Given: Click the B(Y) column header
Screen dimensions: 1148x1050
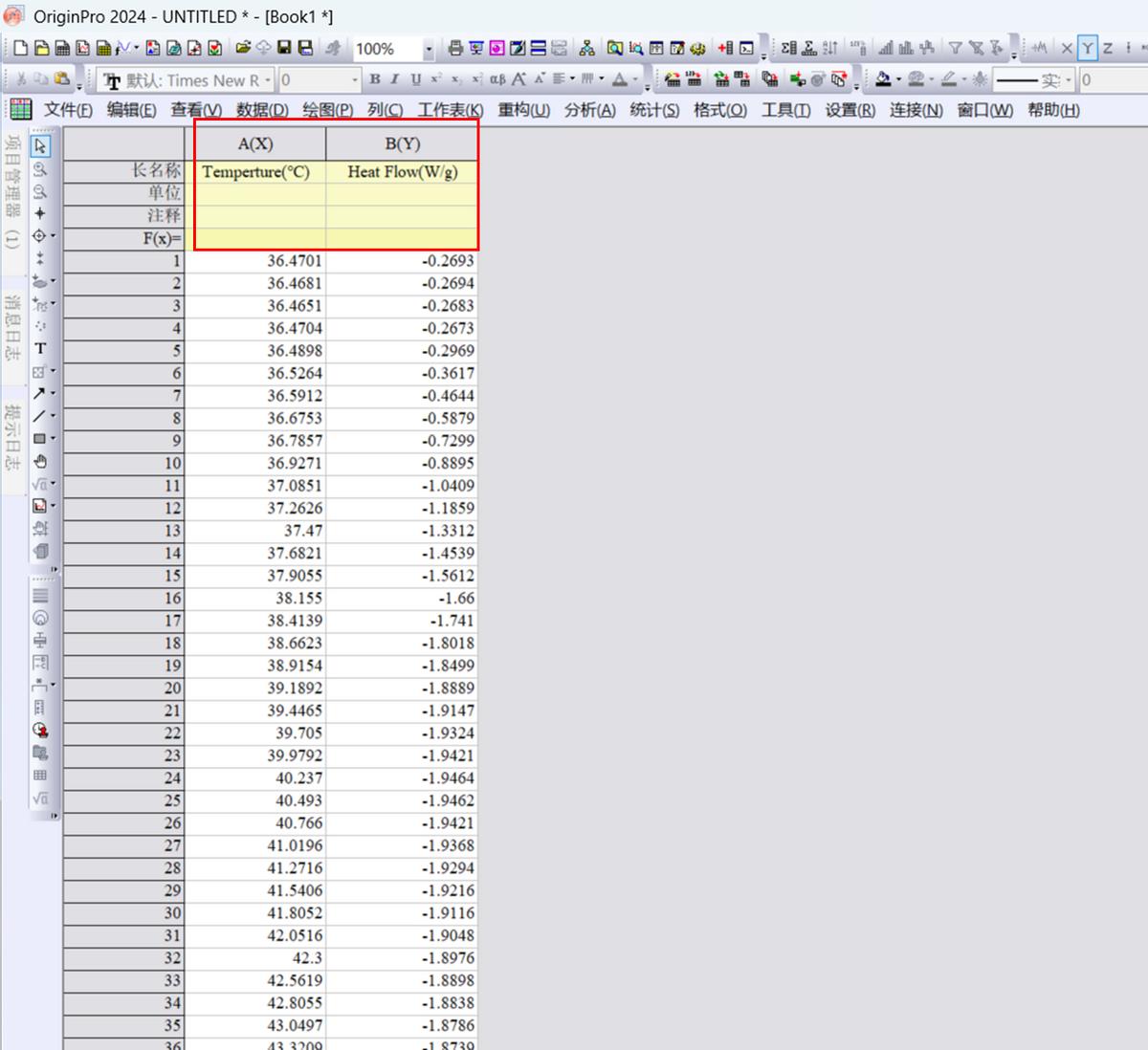Looking at the screenshot, I should point(402,143).
